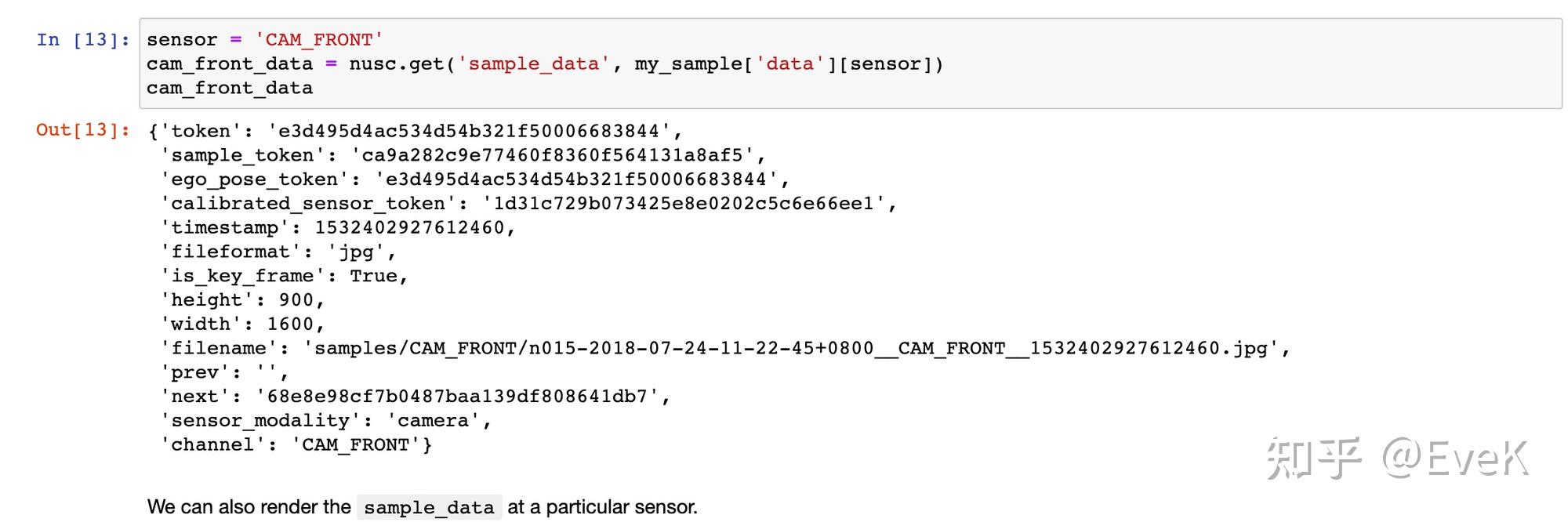Click the height value 900
The height and width of the screenshot is (522, 1568).
pos(296,300)
